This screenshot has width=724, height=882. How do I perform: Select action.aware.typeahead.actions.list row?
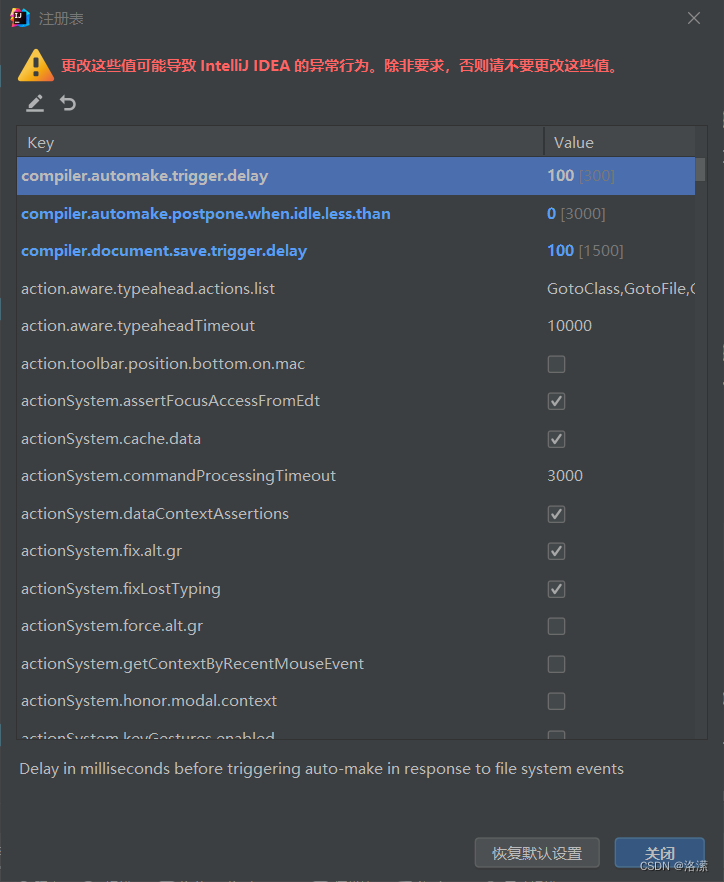point(356,289)
